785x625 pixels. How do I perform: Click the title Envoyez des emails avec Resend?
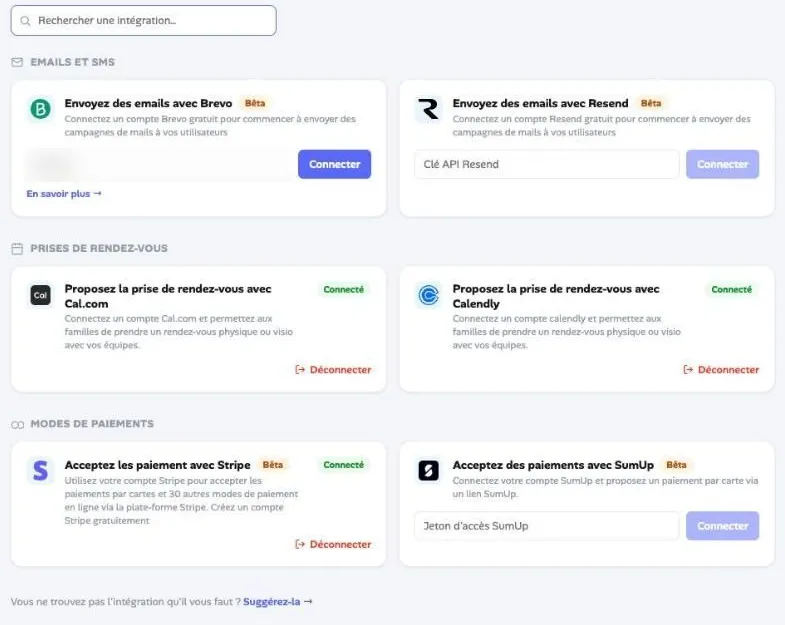click(x=540, y=103)
